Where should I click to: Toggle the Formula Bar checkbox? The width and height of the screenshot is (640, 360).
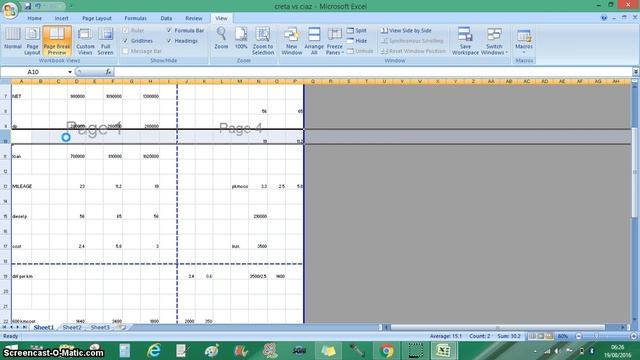(x=169, y=31)
